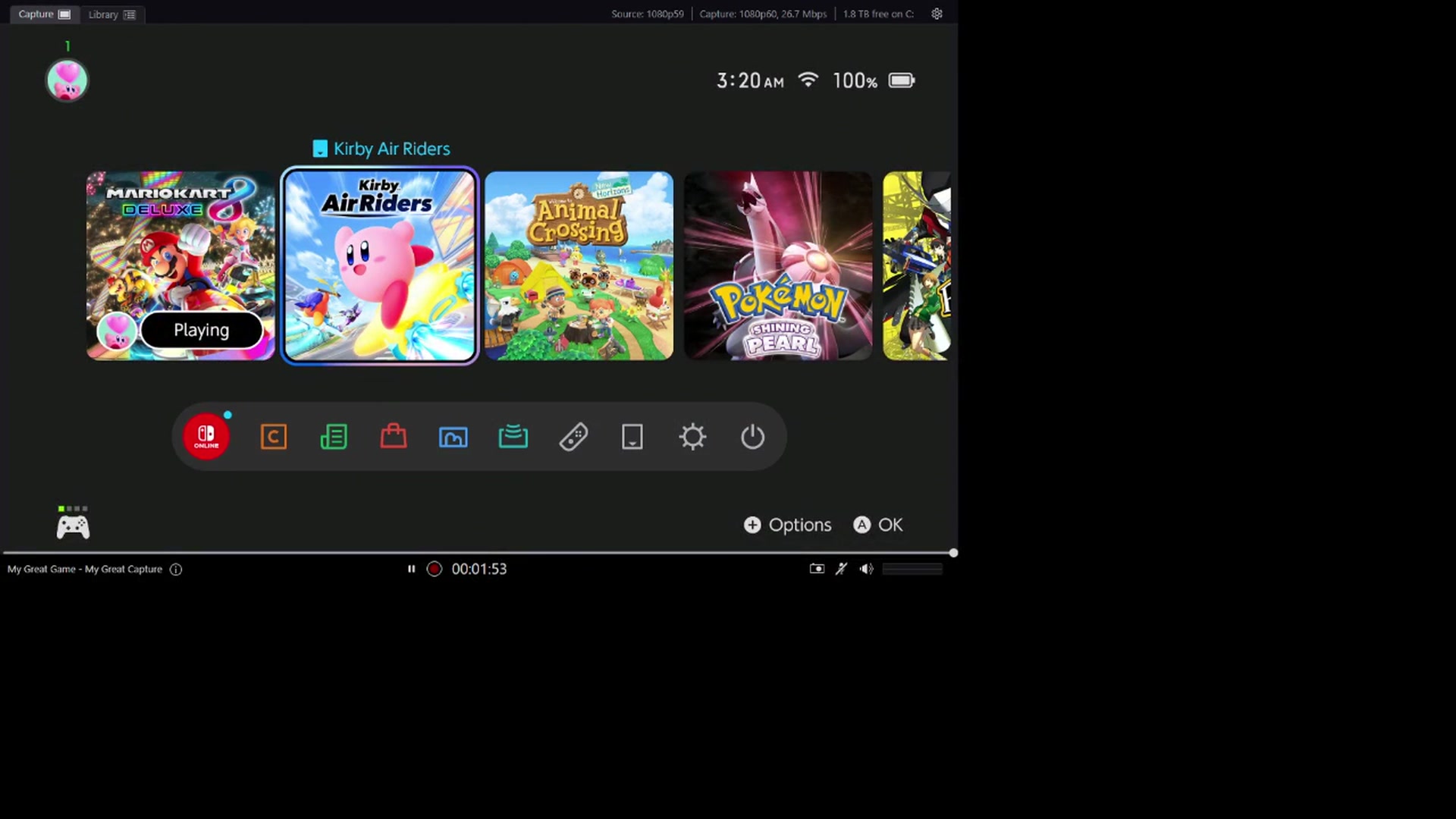1456x819 pixels.
Task: Open the Controllers icon
Action: [x=573, y=437]
